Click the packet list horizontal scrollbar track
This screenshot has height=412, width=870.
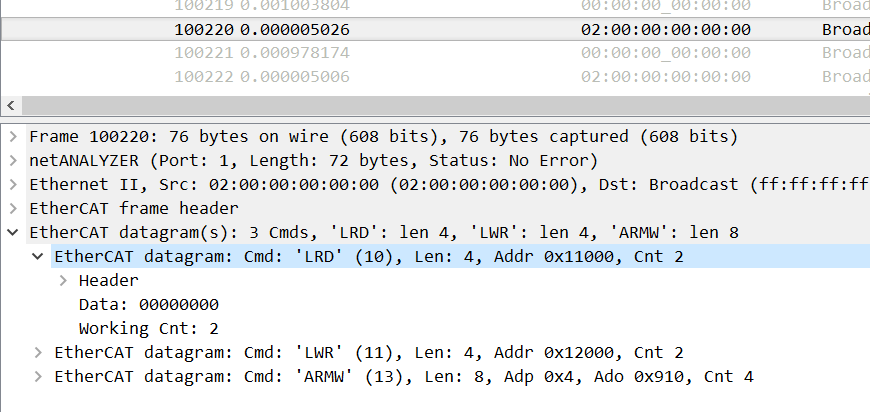click(x=445, y=105)
